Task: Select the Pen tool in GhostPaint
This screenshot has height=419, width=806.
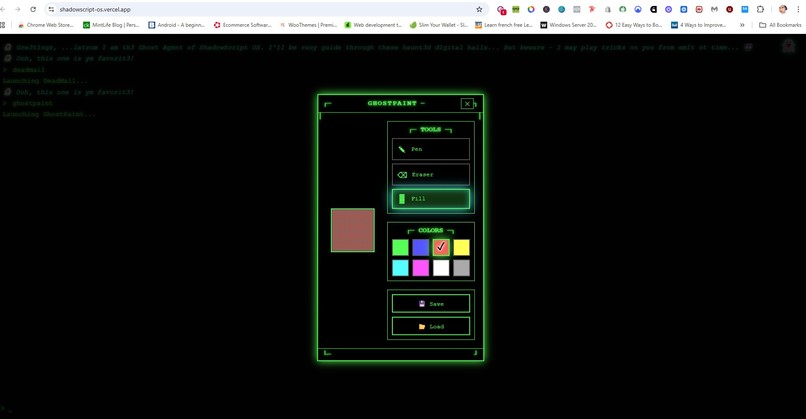Action: tap(431, 149)
